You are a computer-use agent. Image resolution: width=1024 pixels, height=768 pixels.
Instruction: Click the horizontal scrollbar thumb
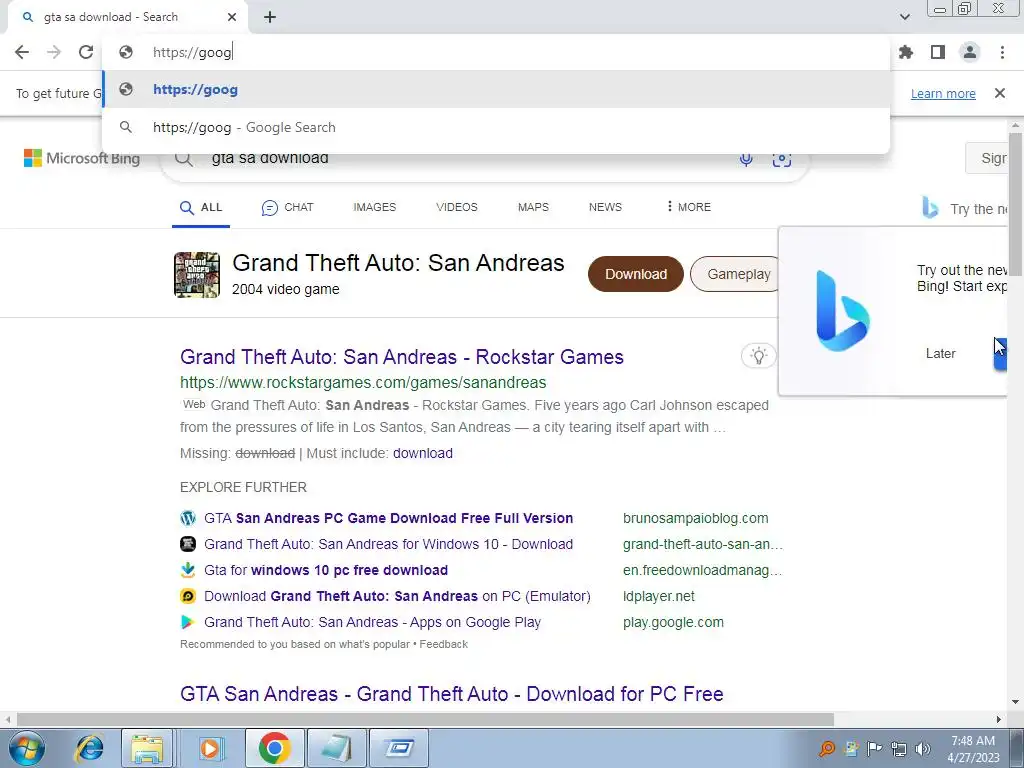pyautogui.click(x=425, y=720)
